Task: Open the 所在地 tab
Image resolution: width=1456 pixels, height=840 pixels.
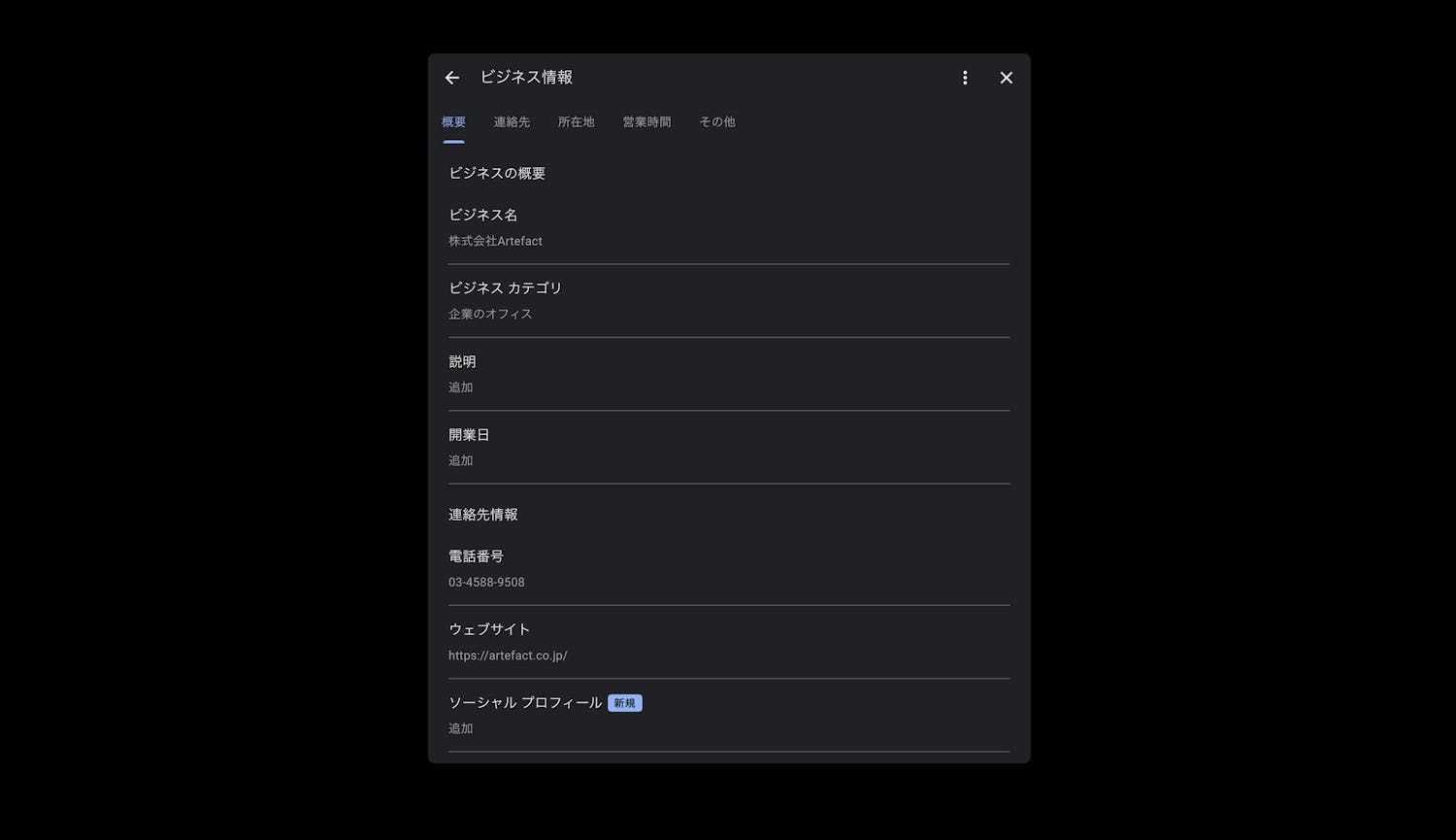Action: coord(576,121)
